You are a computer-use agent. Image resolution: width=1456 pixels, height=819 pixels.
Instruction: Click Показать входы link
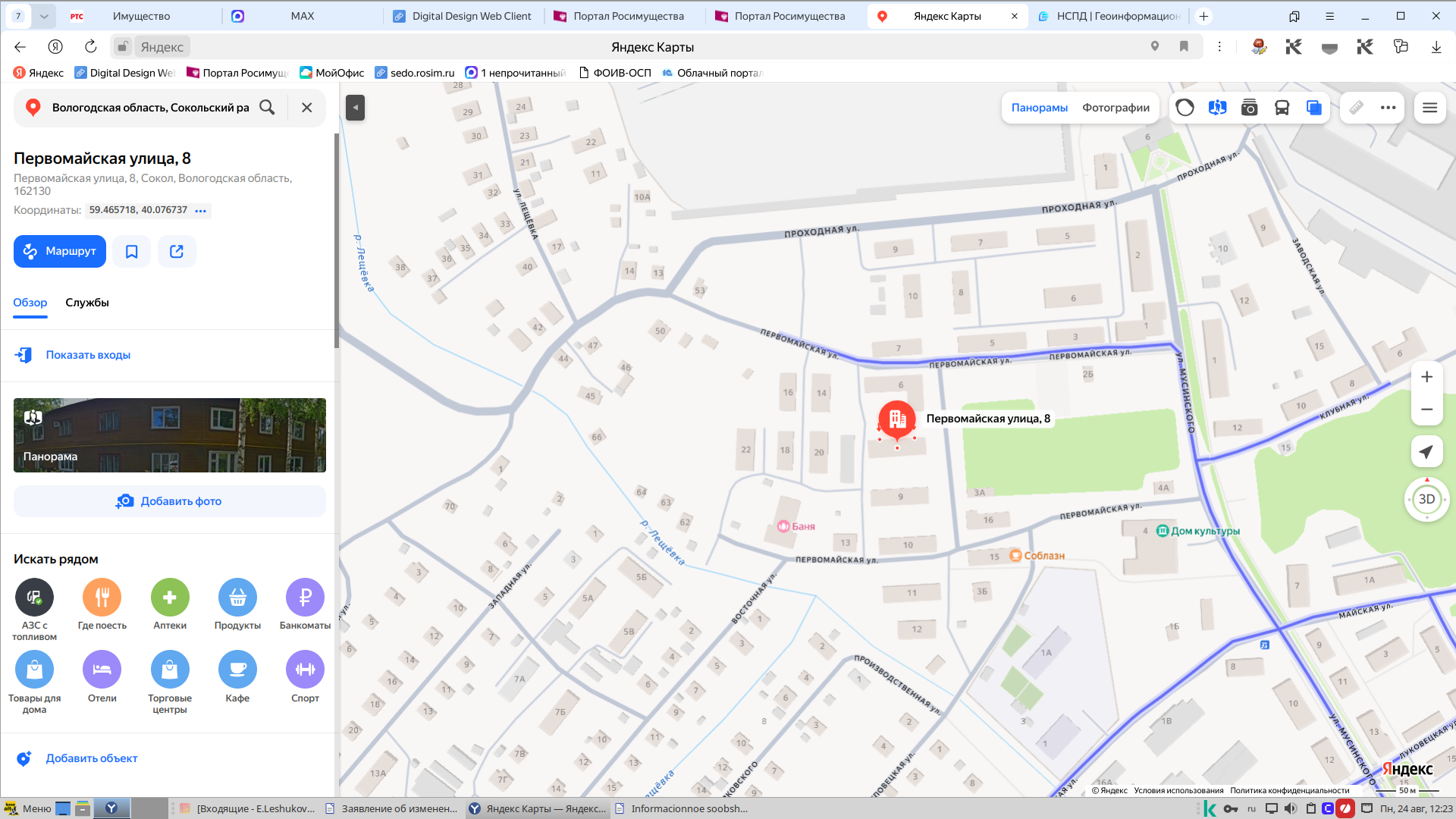[x=88, y=355]
